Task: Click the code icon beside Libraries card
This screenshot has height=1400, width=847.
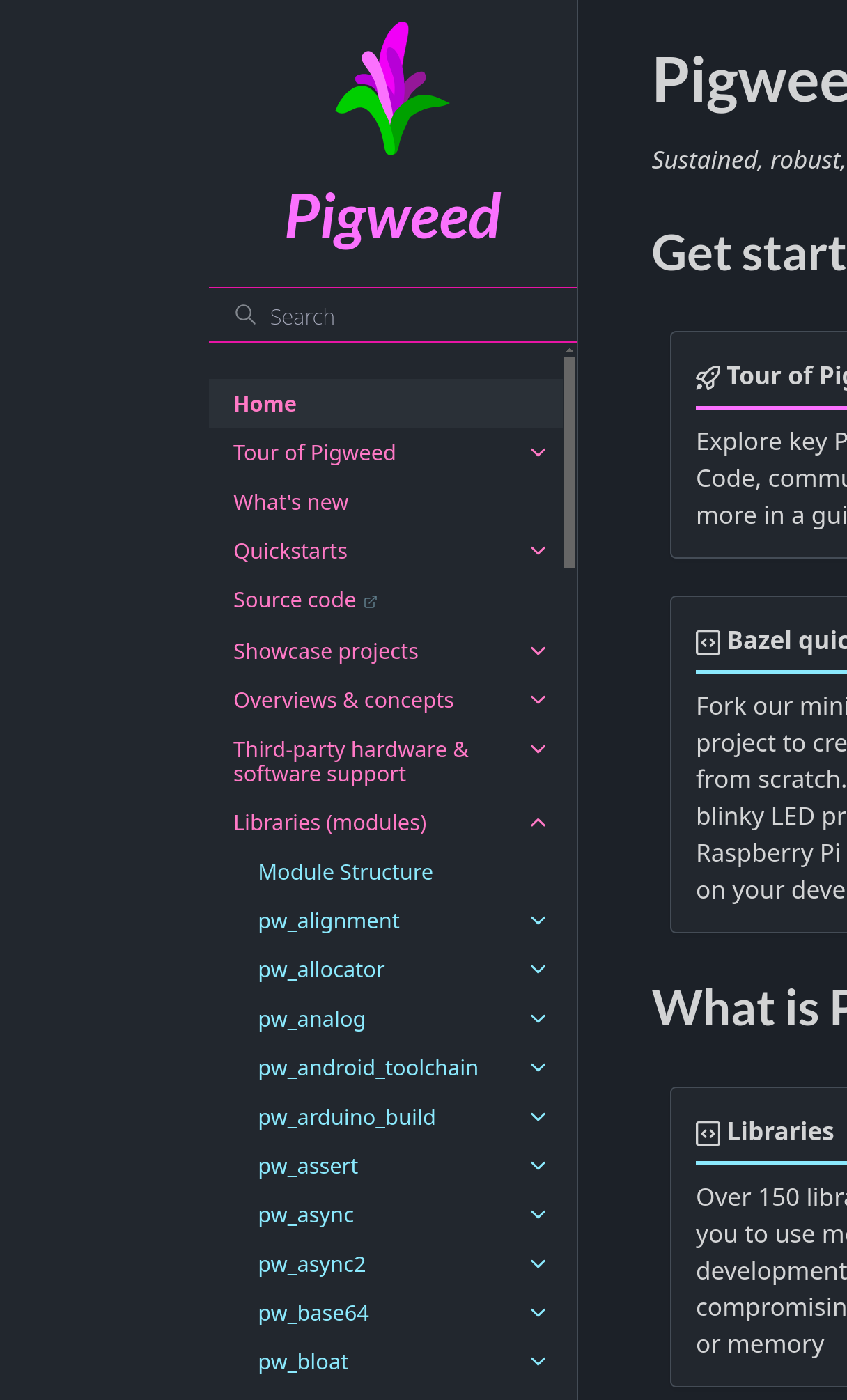Action: (708, 1133)
